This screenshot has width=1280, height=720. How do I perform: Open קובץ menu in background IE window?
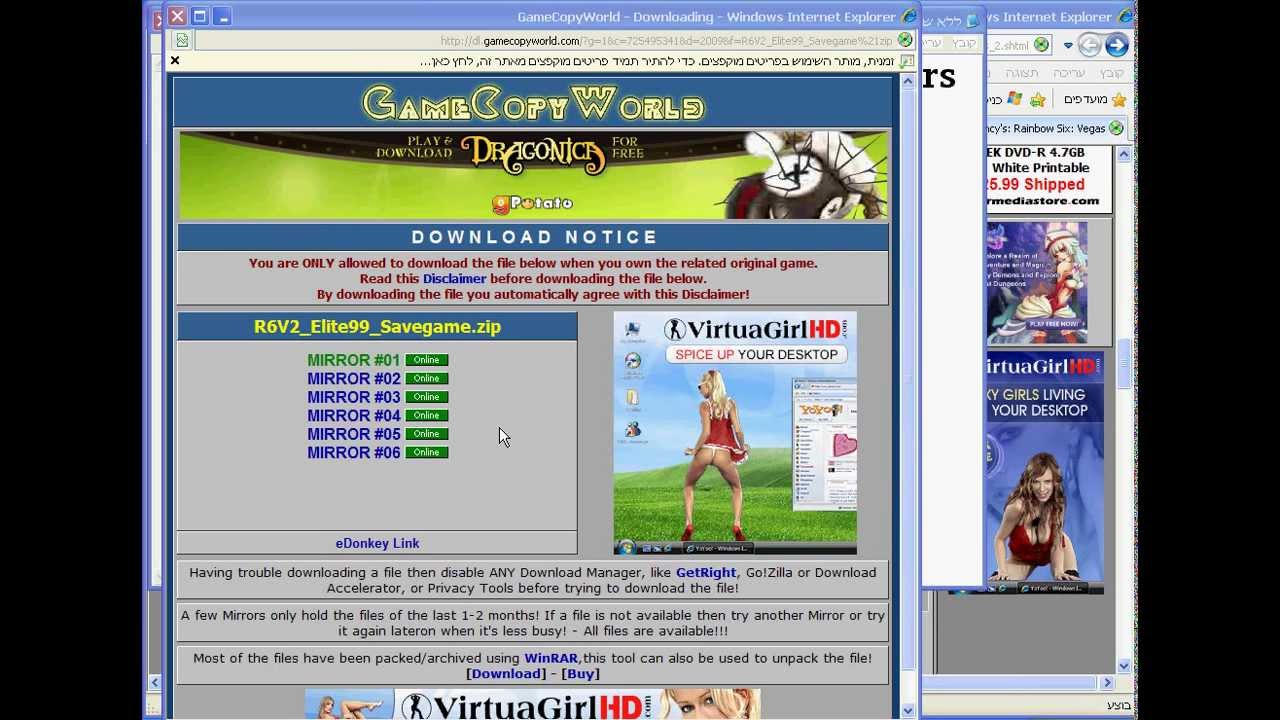tap(1113, 73)
